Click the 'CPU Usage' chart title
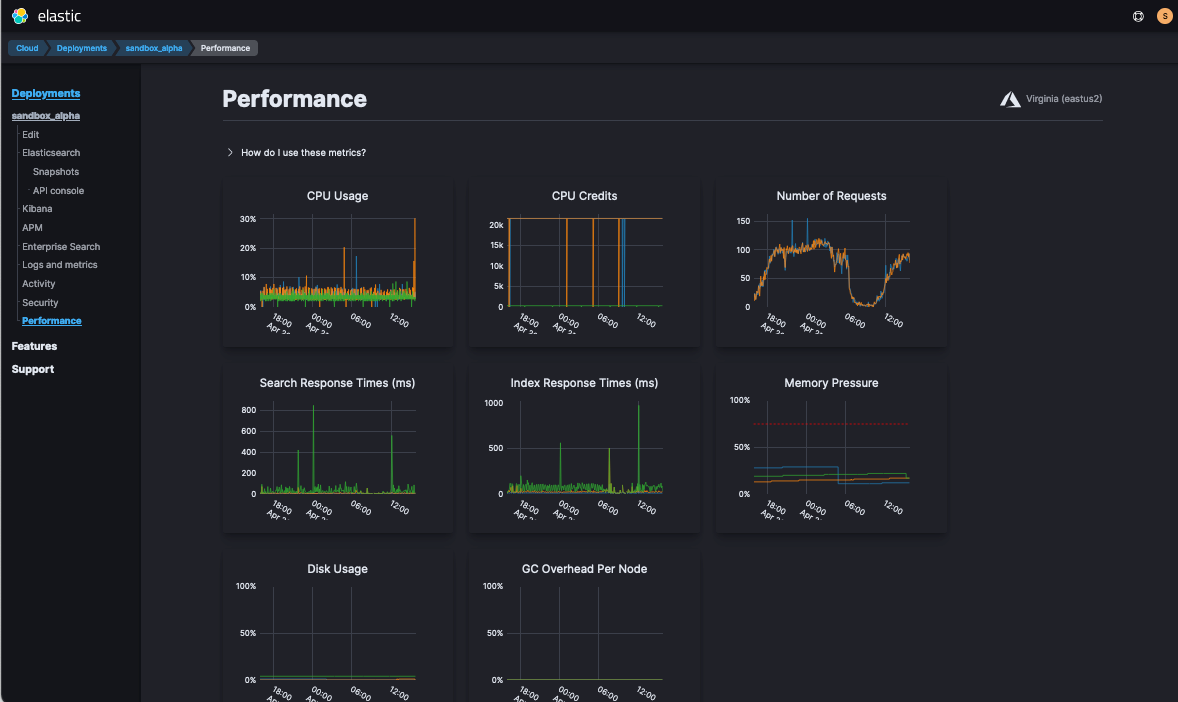 click(337, 196)
